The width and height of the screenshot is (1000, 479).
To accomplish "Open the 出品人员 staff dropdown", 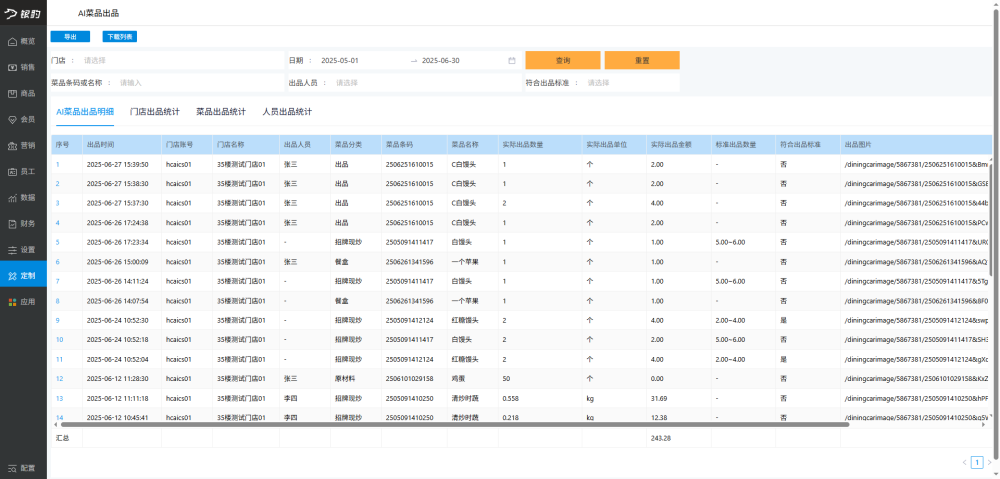I will (426, 83).
